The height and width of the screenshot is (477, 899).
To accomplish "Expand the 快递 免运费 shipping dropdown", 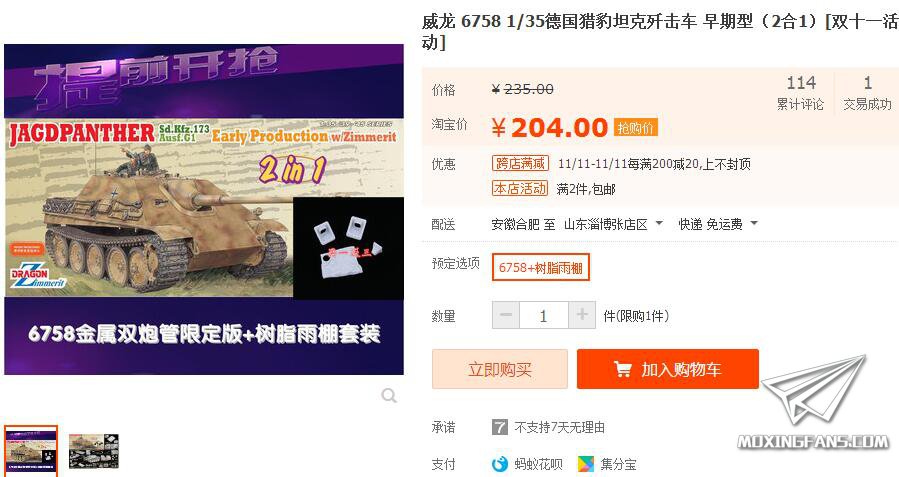I will tap(718, 224).
